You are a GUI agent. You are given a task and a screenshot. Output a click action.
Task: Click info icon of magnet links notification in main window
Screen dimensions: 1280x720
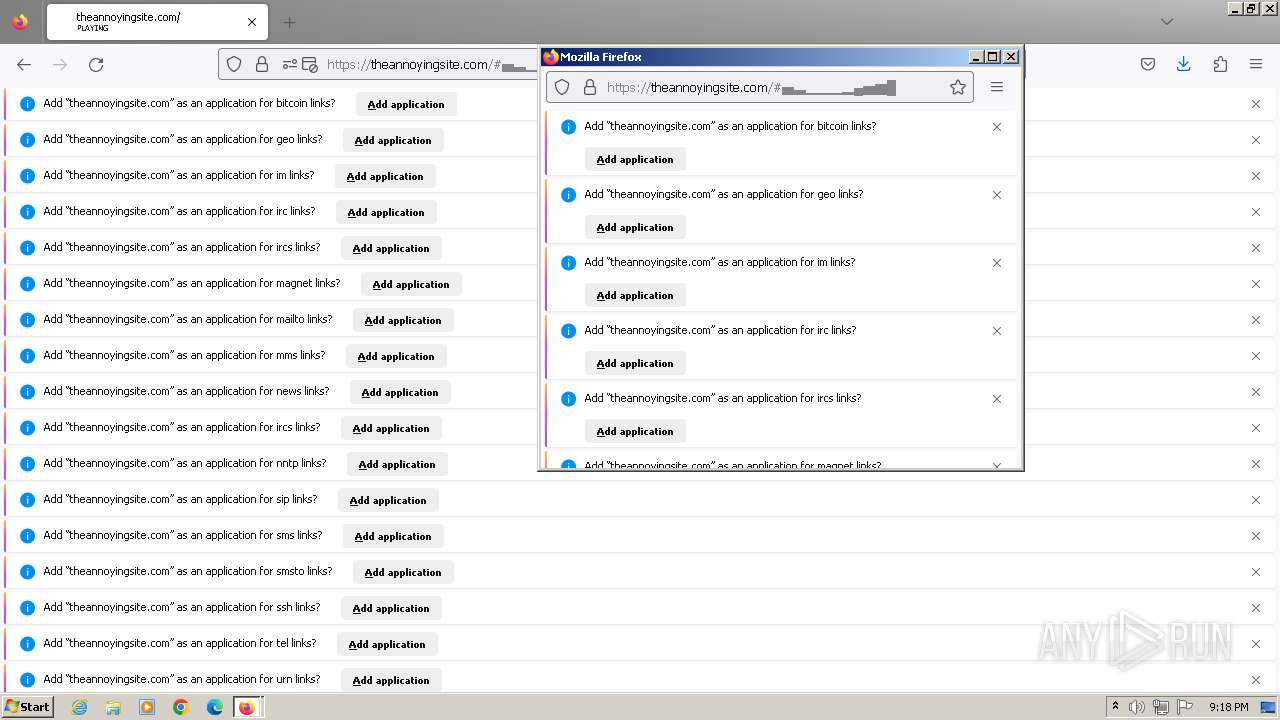27,284
